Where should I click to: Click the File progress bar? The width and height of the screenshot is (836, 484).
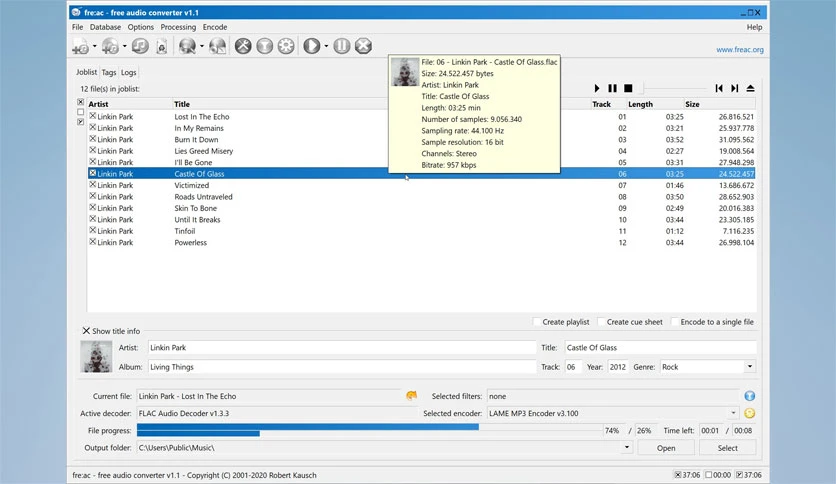coord(369,430)
